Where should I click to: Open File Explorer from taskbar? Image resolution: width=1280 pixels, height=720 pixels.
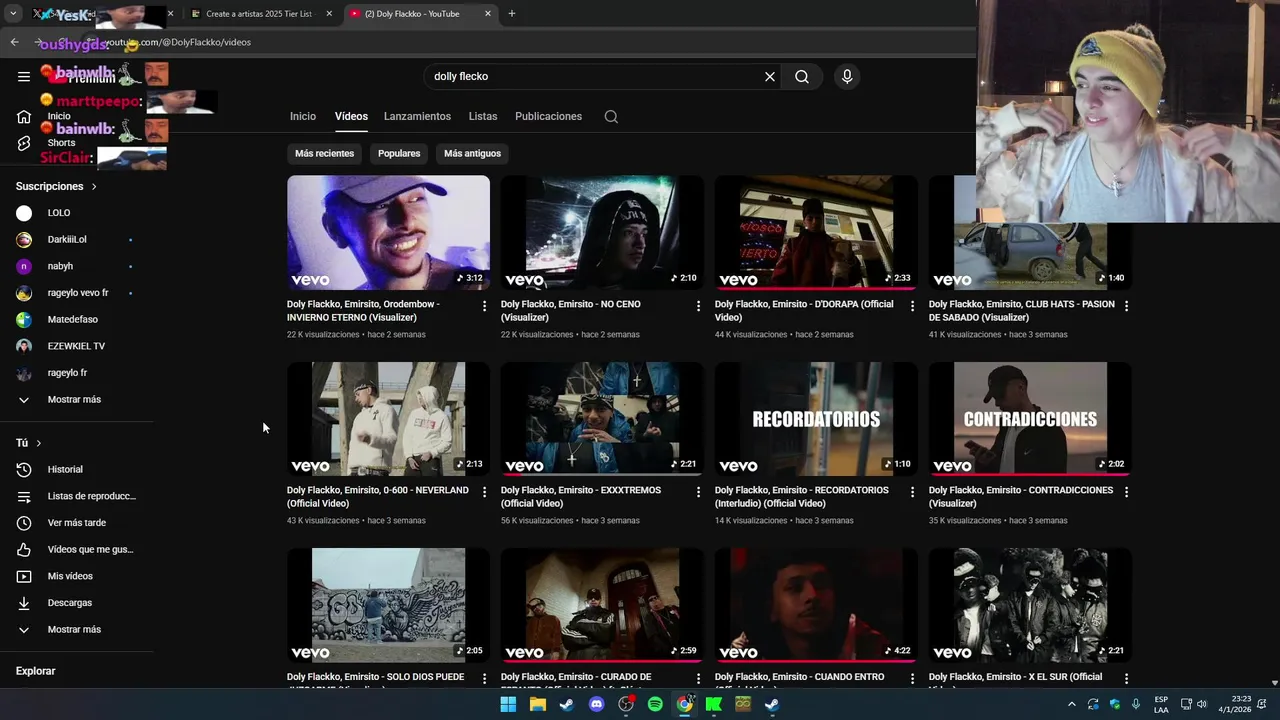click(538, 704)
